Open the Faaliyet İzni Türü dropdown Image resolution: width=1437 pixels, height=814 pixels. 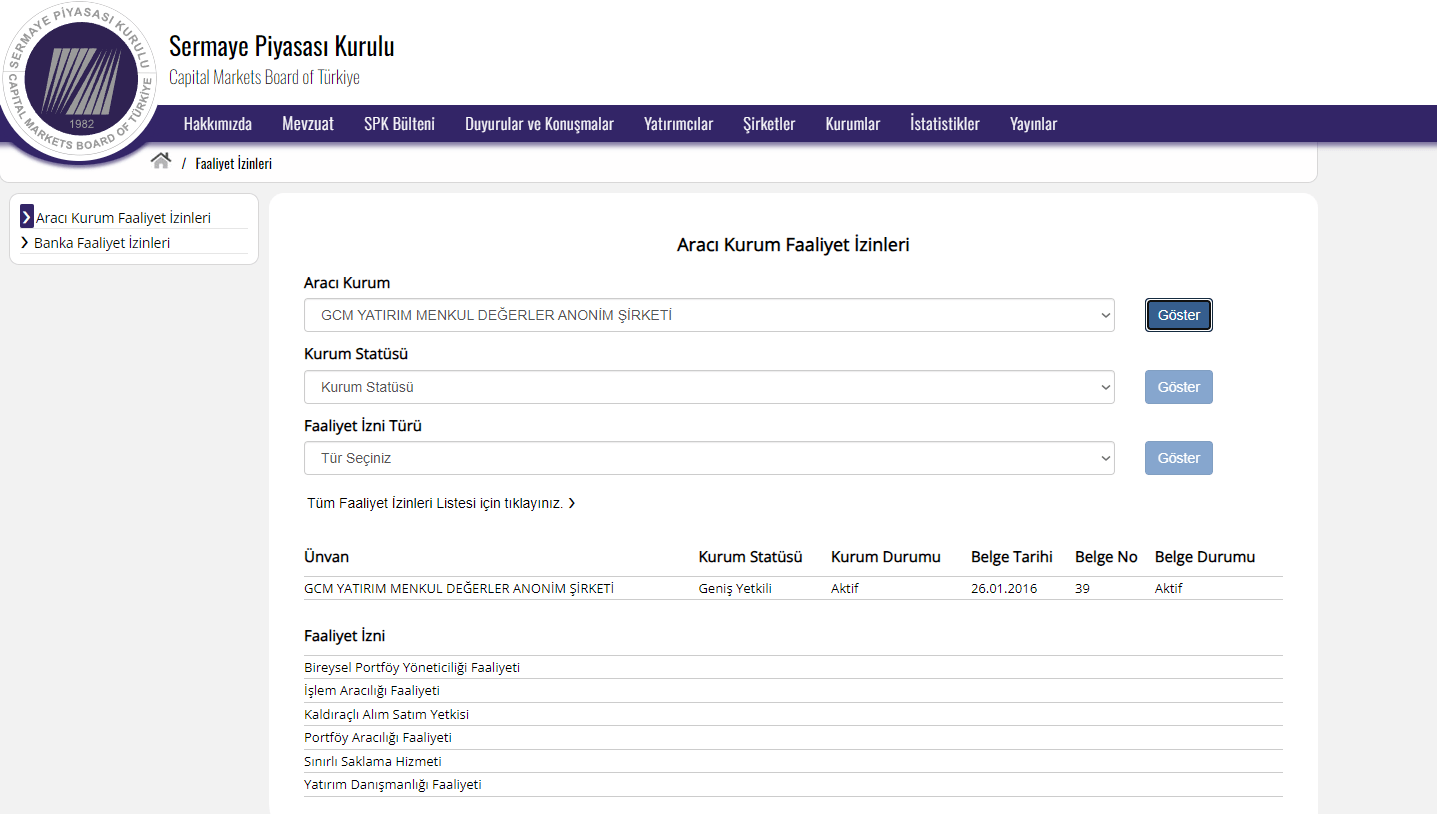[708, 459]
